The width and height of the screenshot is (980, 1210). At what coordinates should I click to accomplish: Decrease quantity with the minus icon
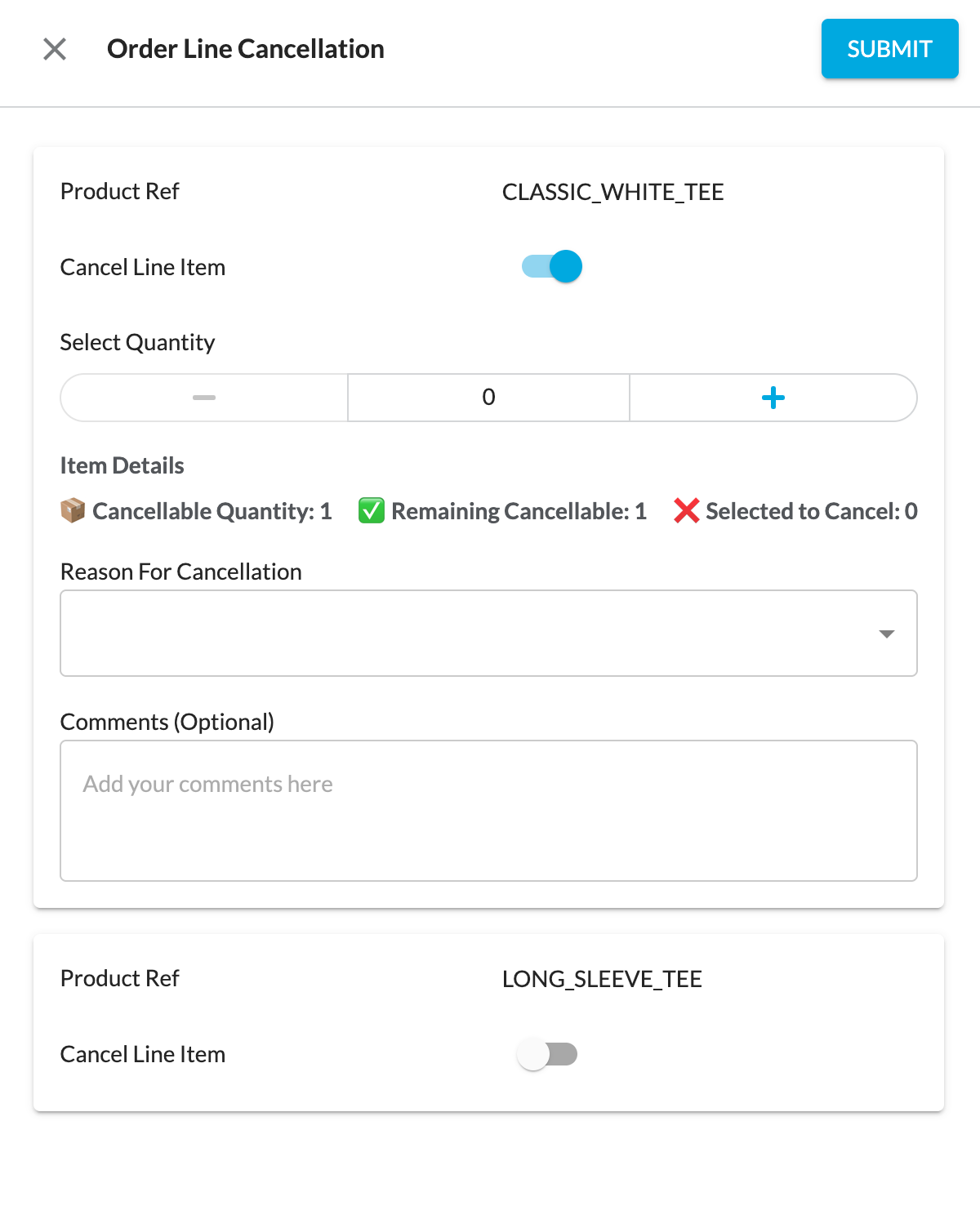(204, 398)
